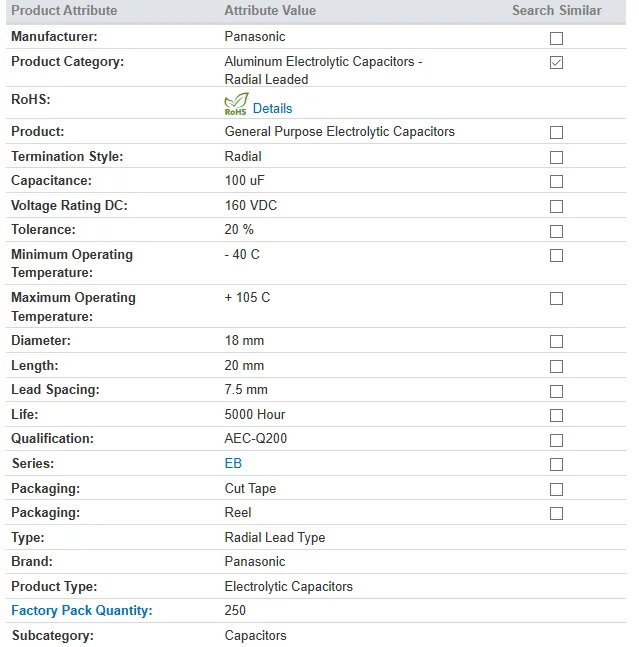Open the EB series link
Image resolution: width=639 pixels, height=647 pixels.
click(233, 463)
